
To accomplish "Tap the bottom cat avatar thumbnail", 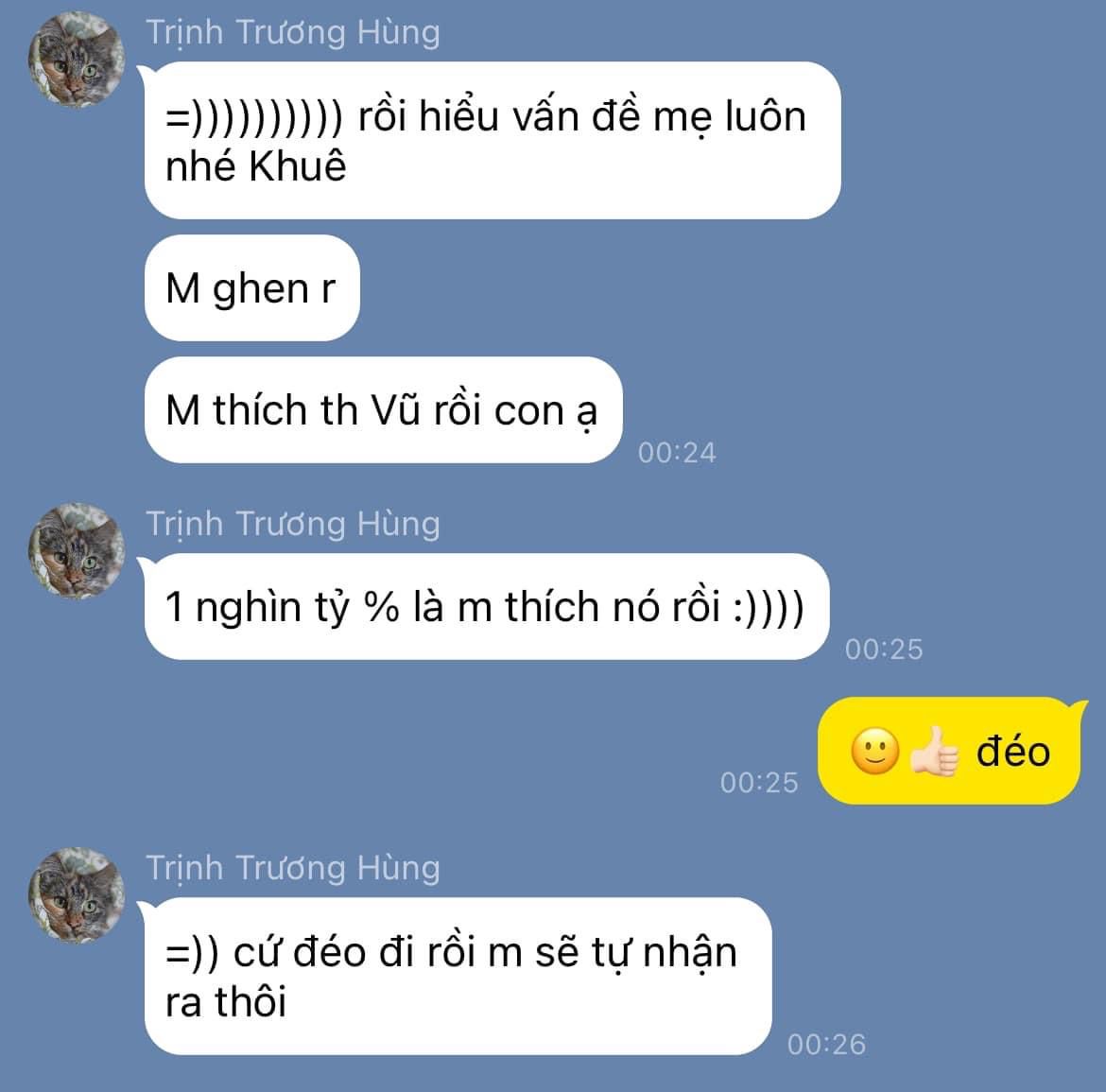I will [77, 895].
